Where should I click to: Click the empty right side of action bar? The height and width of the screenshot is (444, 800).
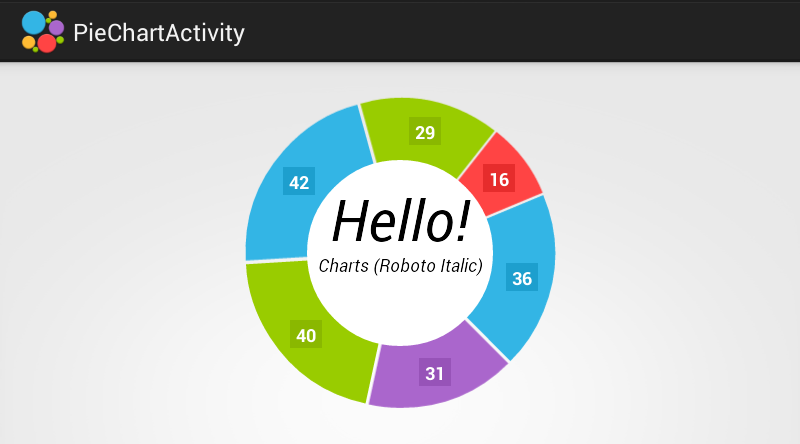tap(600, 32)
